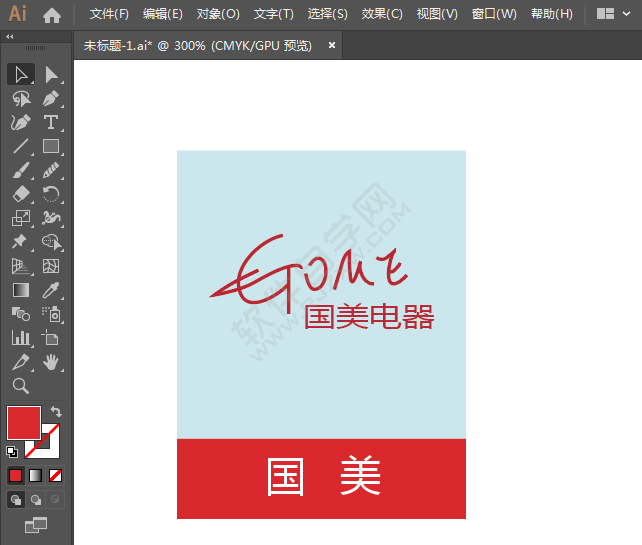Open the 帮助(H) menu
This screenshot has width=642, height=545.
point(552,14)
